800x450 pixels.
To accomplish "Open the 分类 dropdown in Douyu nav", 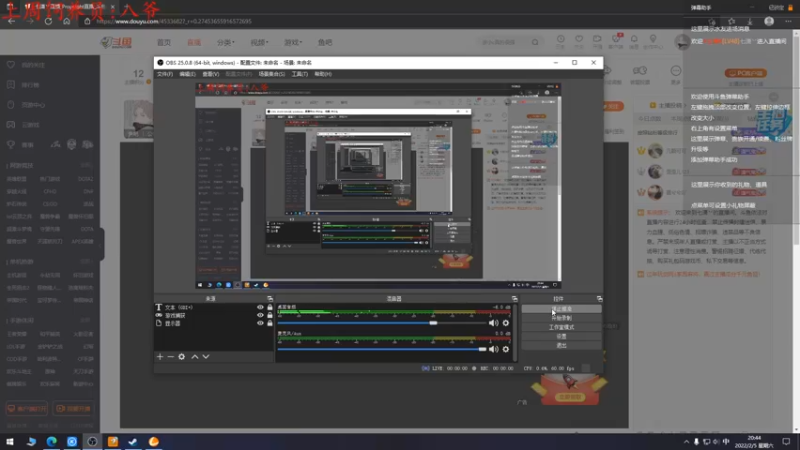I will pos(225,42).
